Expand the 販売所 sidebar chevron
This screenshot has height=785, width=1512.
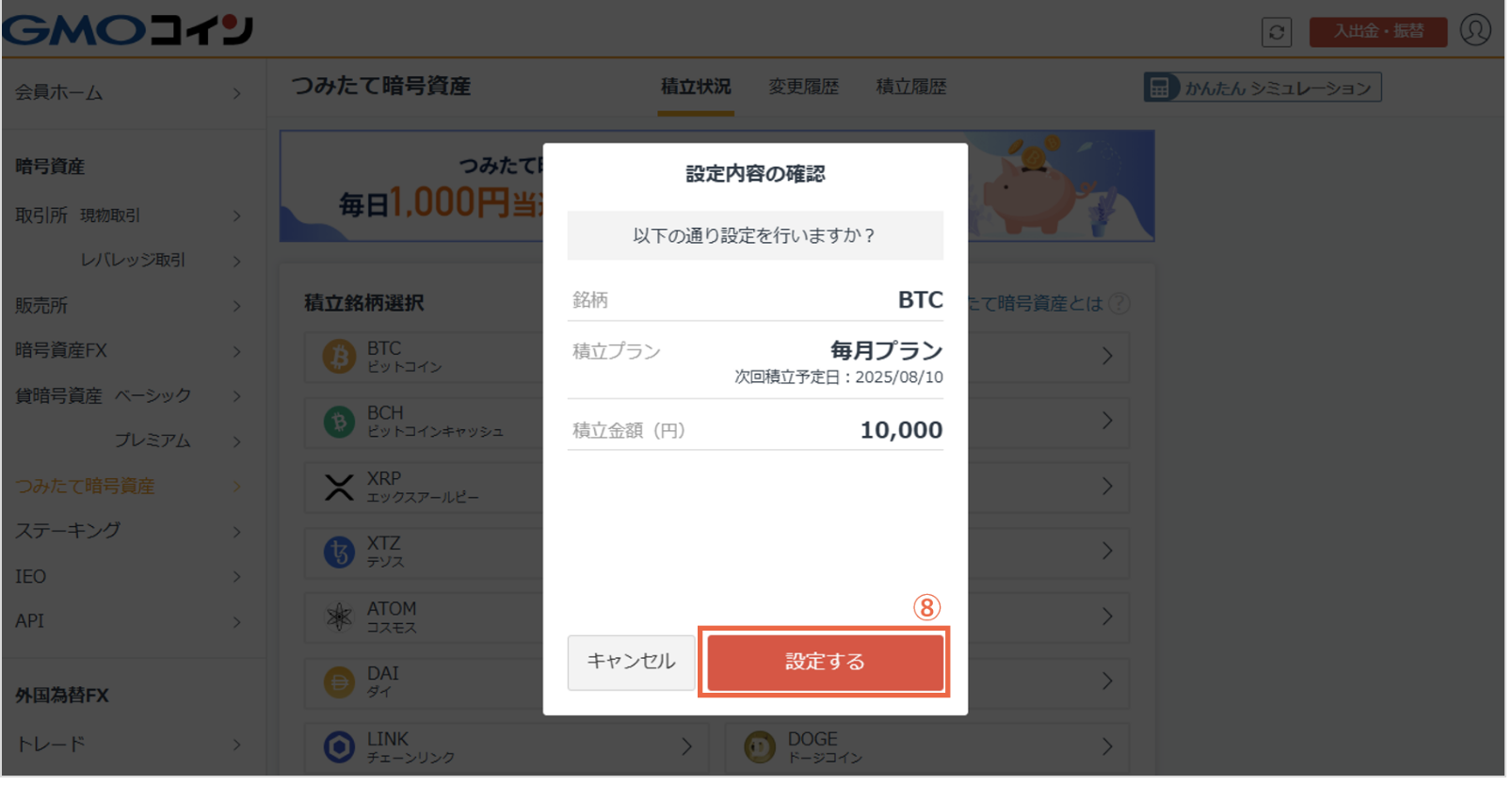coord(238,308)
